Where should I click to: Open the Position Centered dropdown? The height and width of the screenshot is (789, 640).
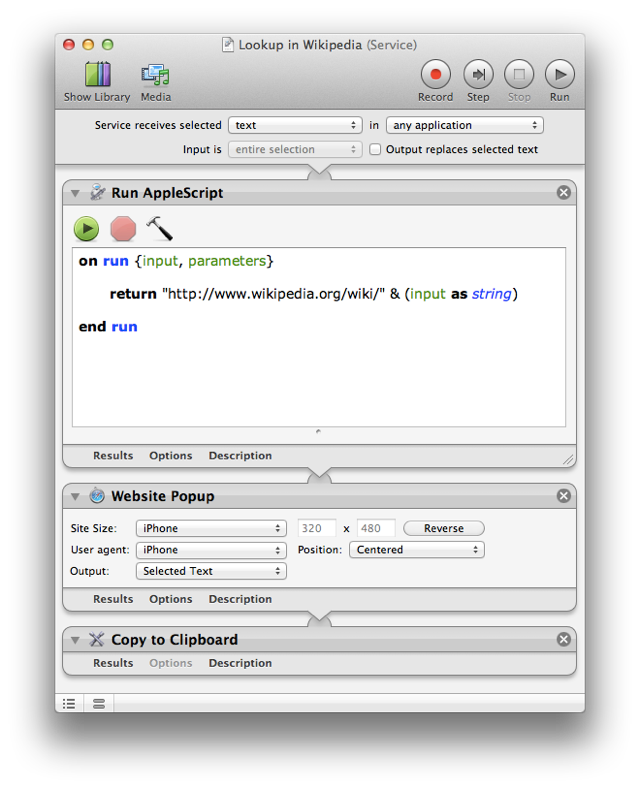coord(416,550)
